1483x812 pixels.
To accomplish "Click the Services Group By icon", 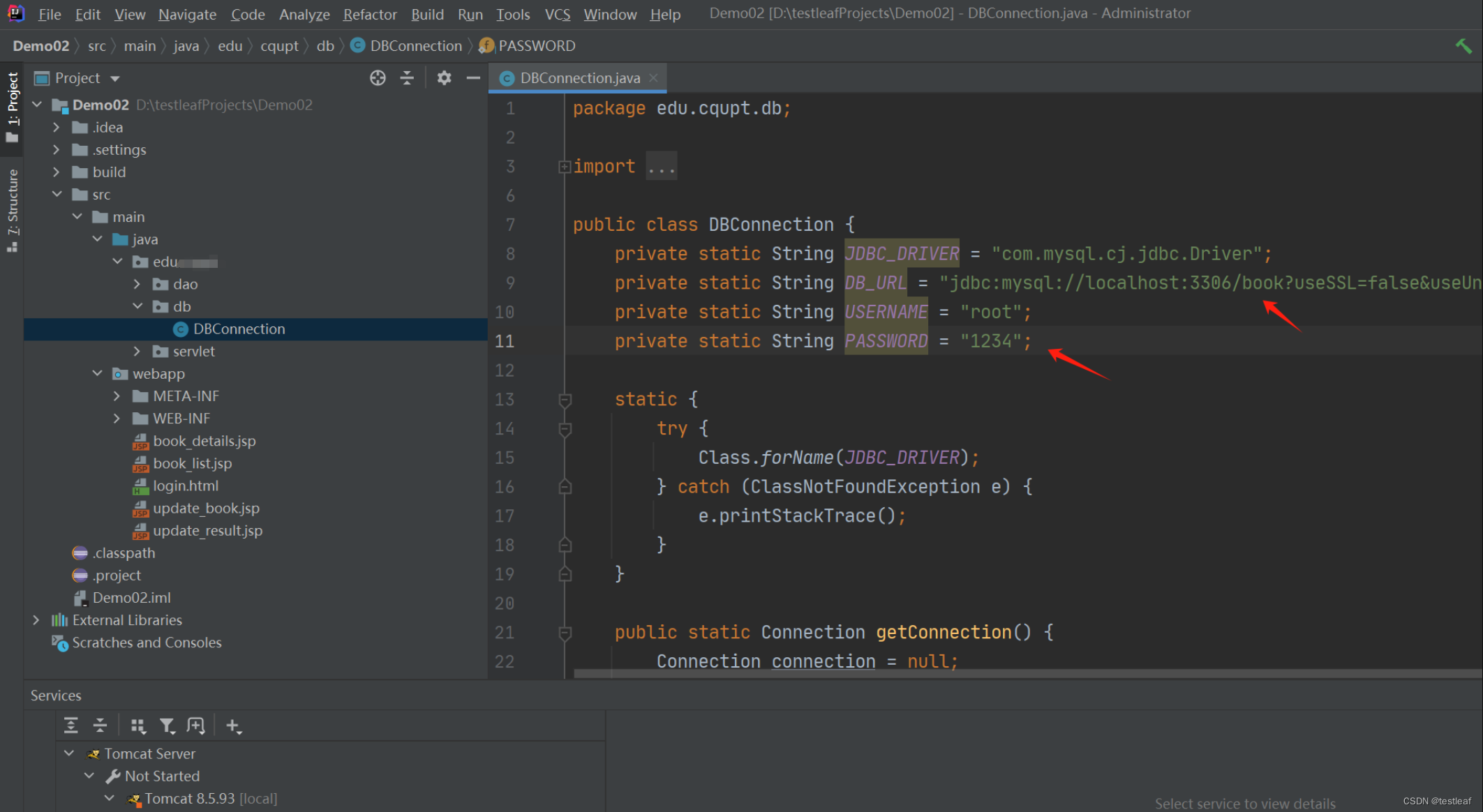I will (137, 726).
